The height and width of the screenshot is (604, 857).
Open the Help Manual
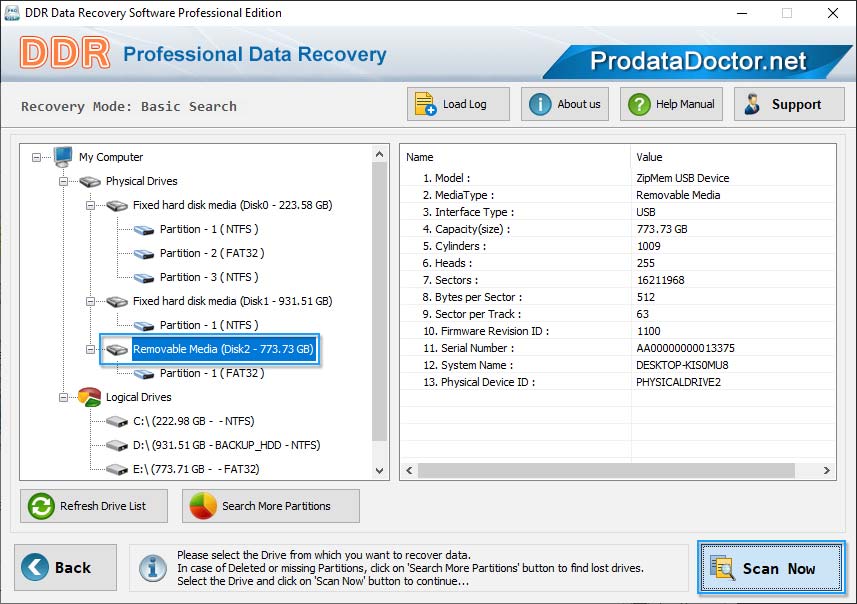(671, 104)
